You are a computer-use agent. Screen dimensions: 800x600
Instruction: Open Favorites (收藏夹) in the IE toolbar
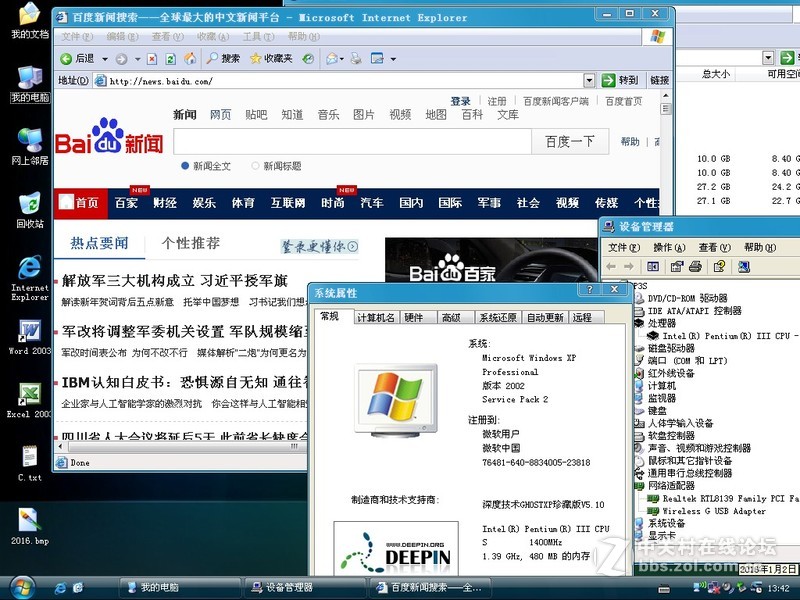tap(270, 59)
